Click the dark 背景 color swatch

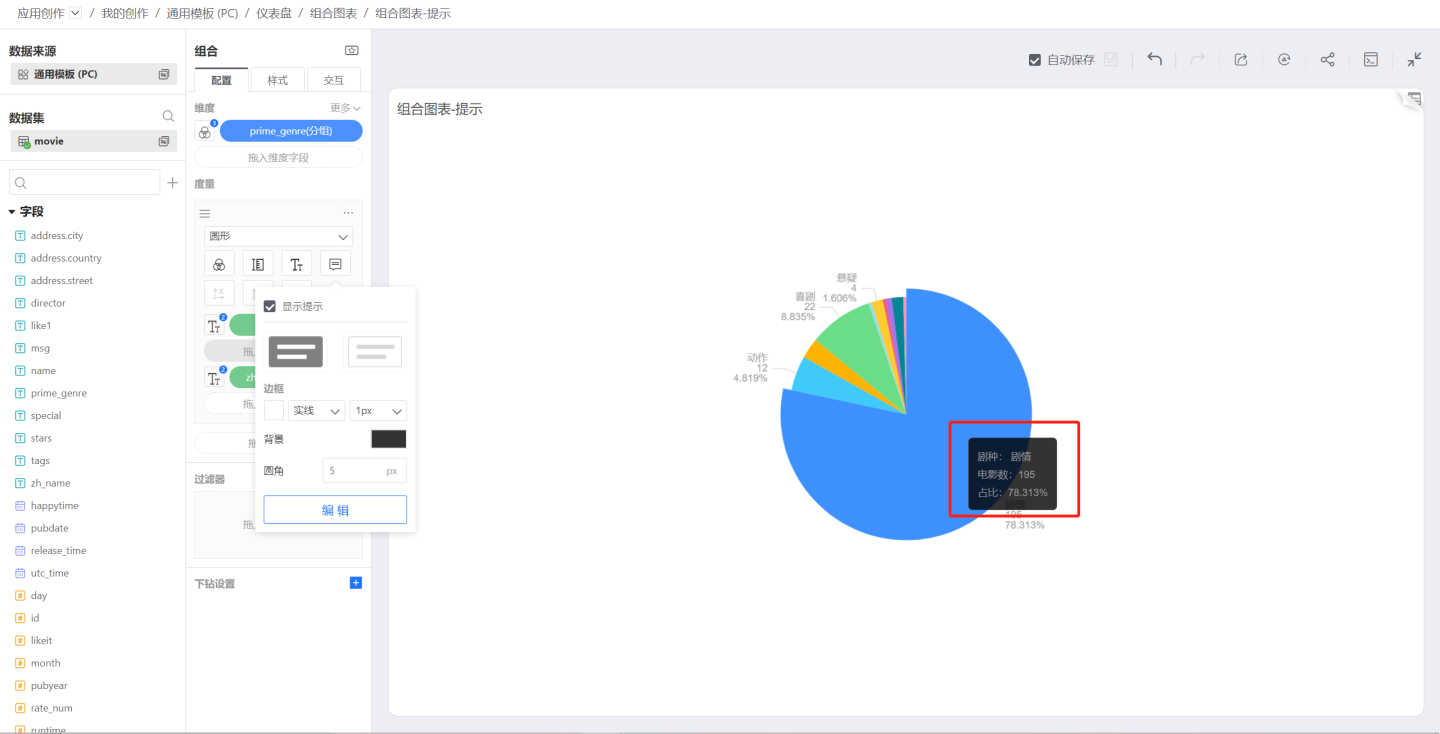click(x=388, y=439)
